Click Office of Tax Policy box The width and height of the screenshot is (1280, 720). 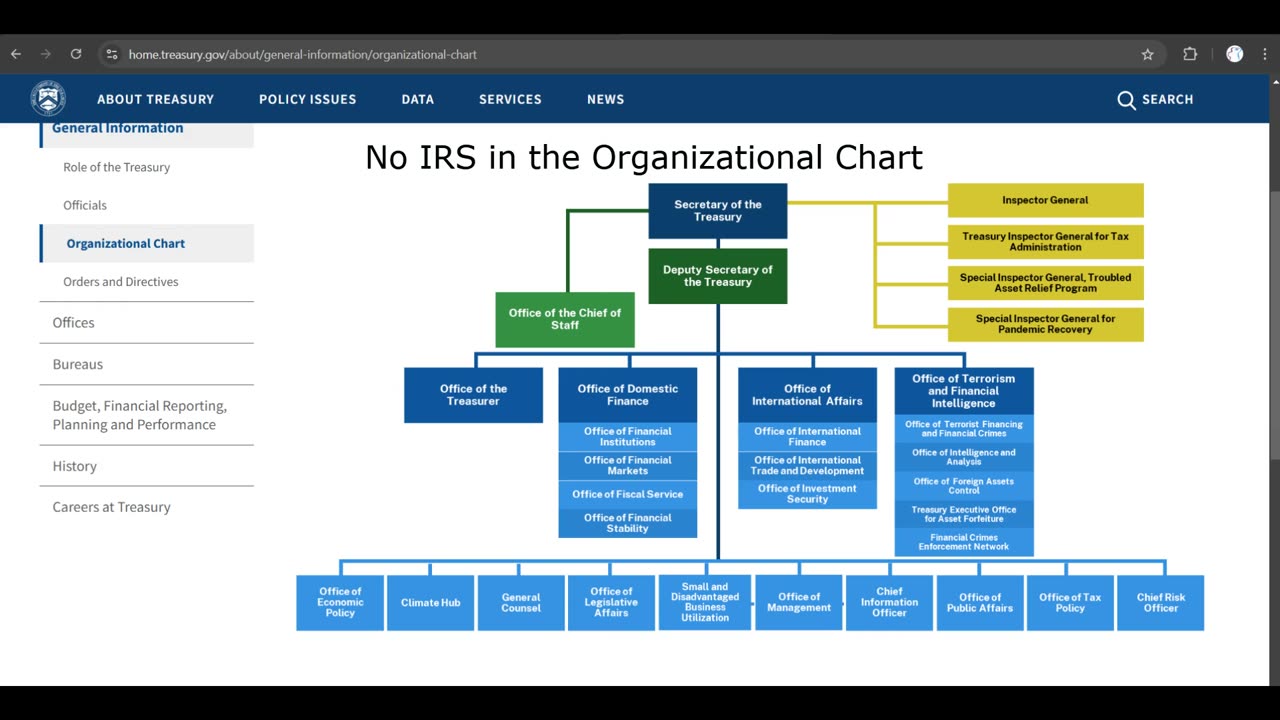(1070, 602)
